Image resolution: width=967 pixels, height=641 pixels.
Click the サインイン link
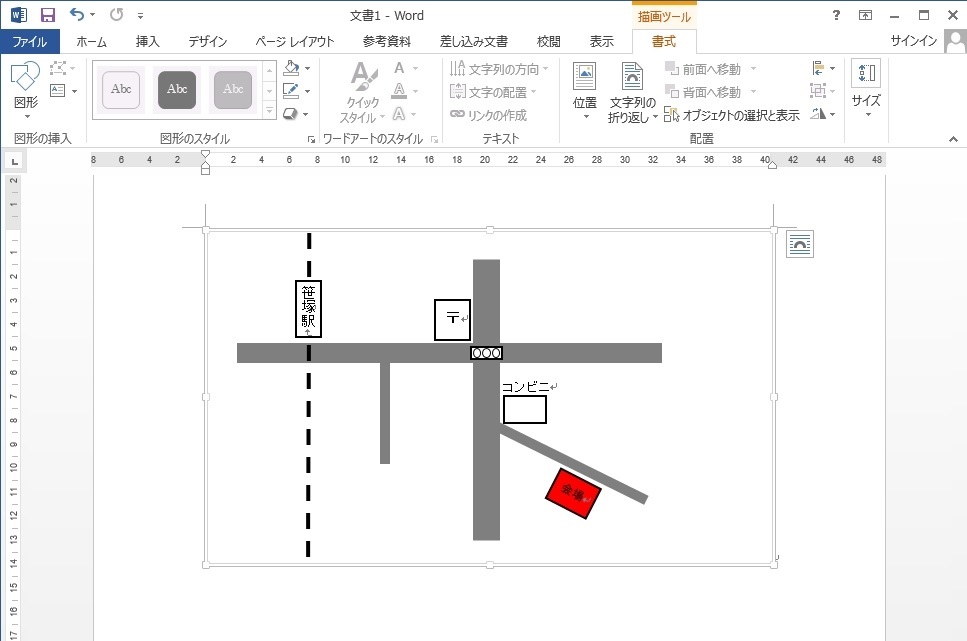tap(916, 42)
